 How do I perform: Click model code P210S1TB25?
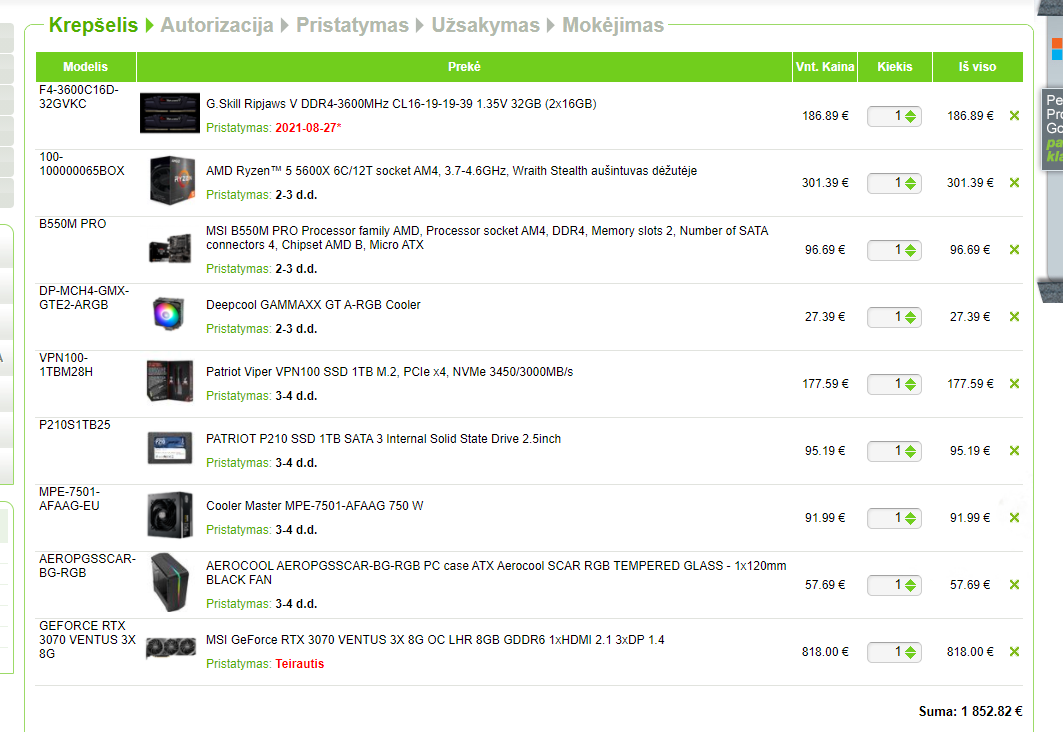tap(75, 425)
